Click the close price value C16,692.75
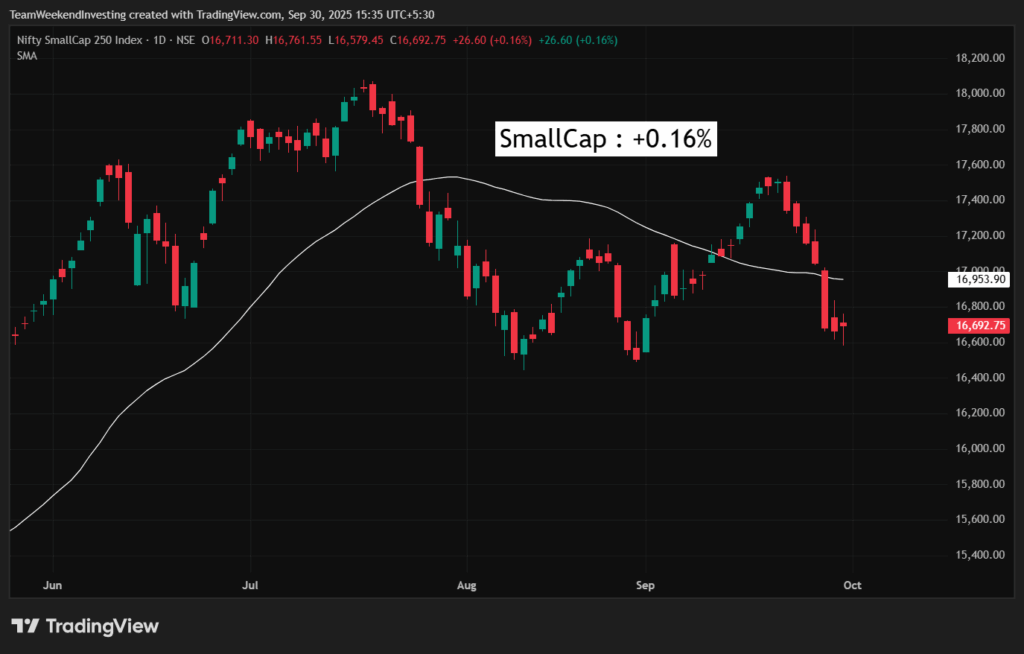Screen dimensions: 1024x654 [x=423, y=40]
